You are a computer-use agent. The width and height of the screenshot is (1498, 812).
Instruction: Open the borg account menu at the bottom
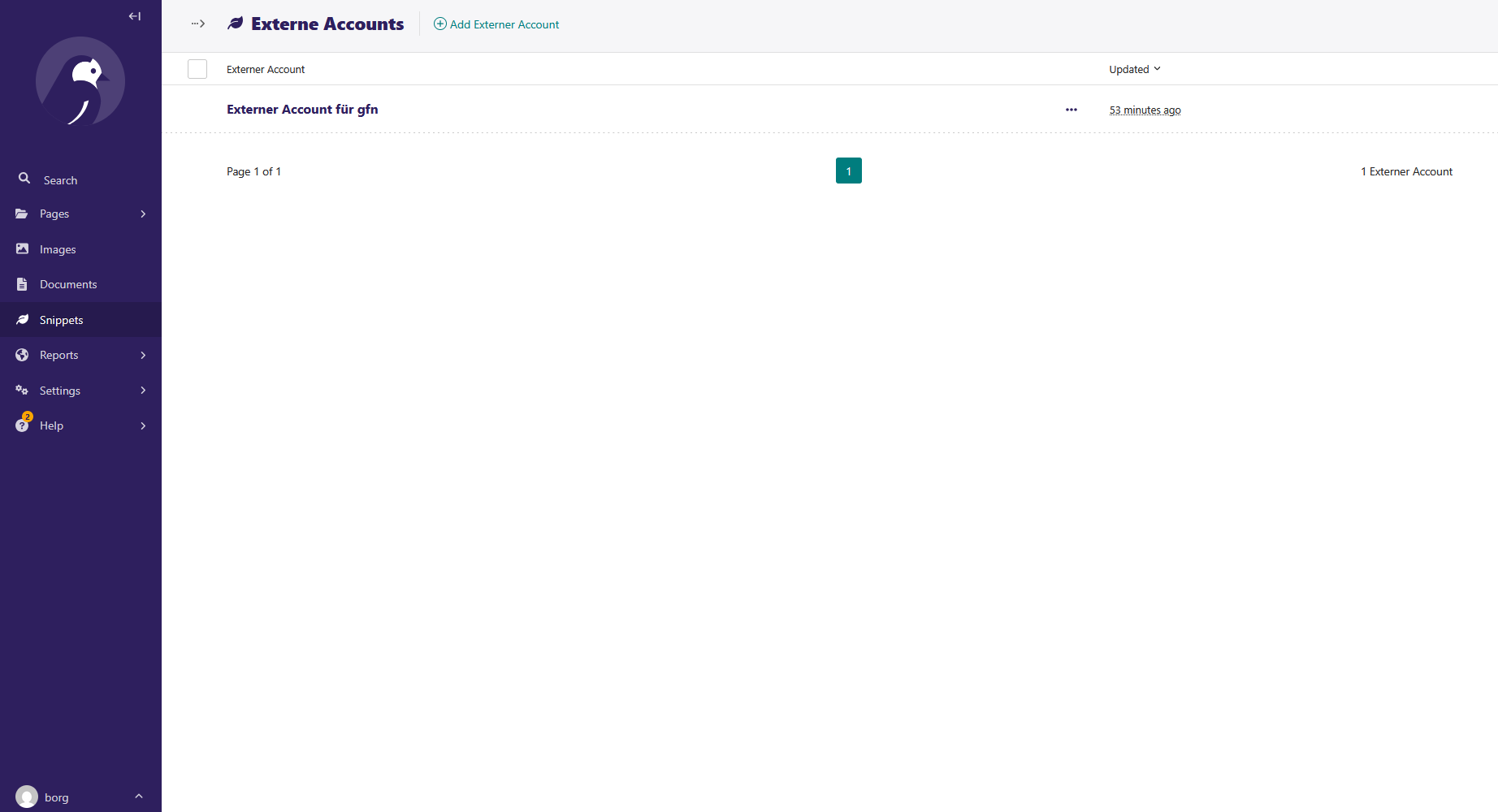click(x=80, y=797)
